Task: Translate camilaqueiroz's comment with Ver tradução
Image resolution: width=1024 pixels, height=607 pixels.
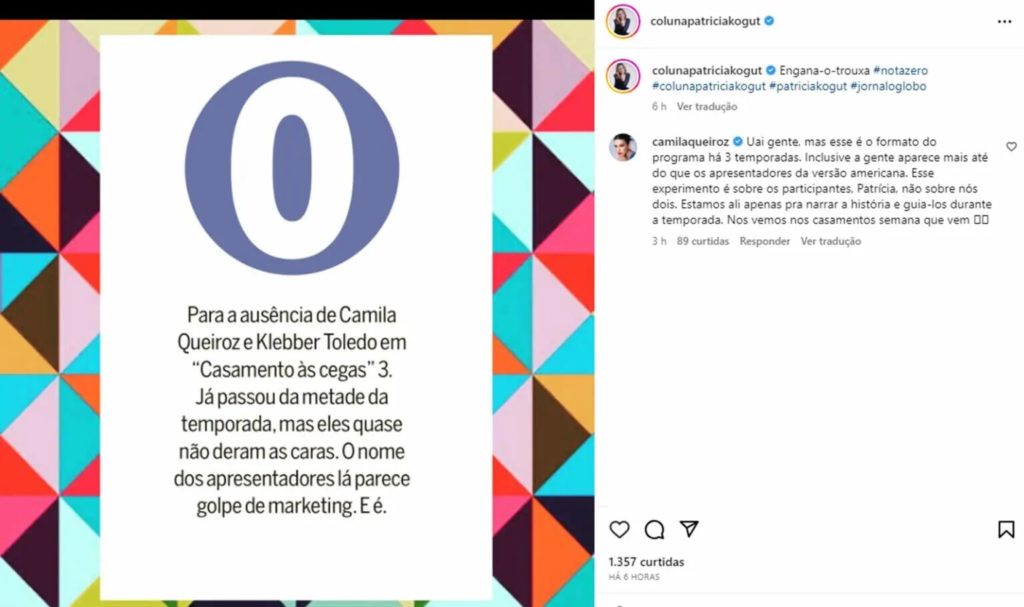Action: (831, 241)
